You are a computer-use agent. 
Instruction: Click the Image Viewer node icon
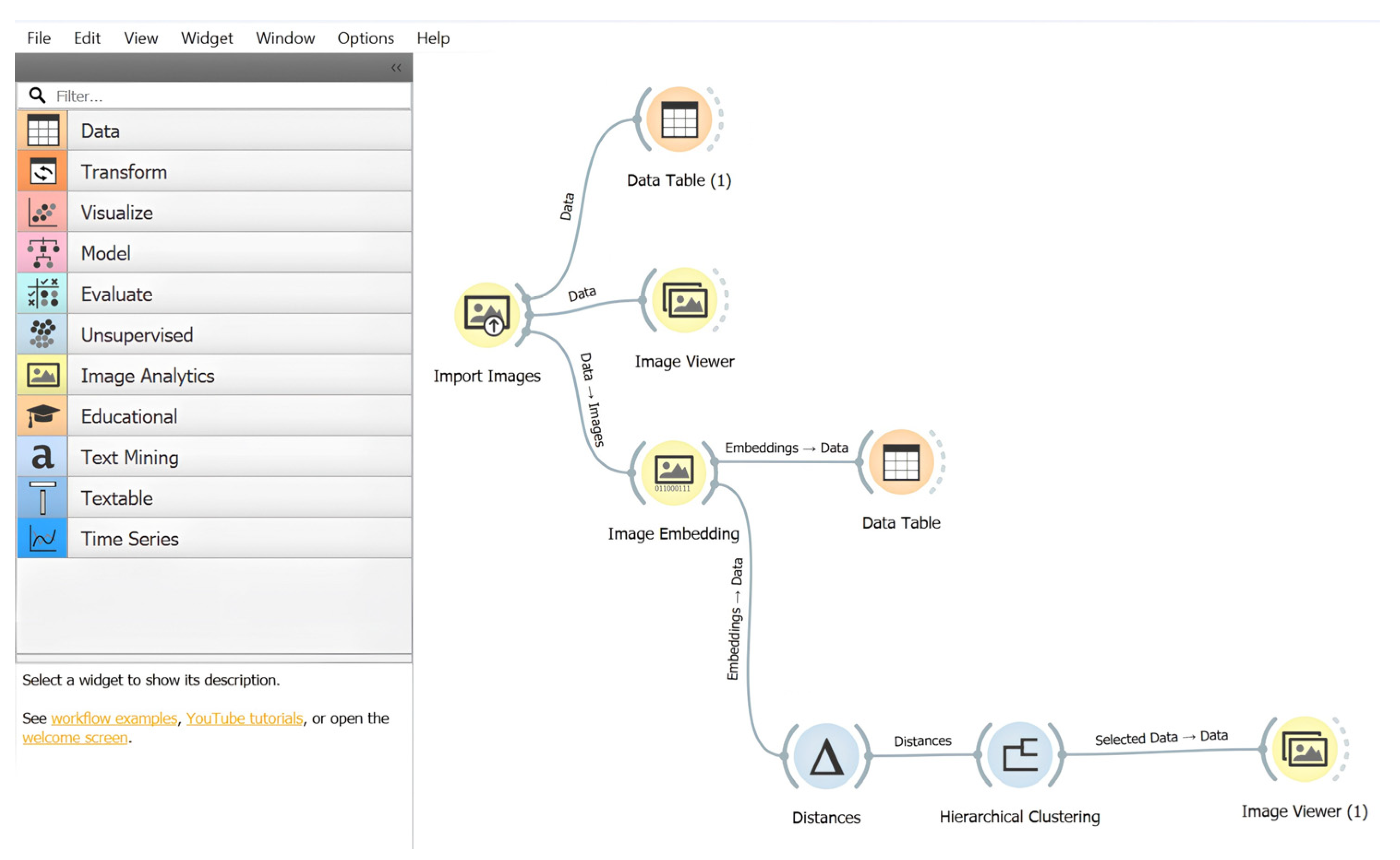(685, 300)
